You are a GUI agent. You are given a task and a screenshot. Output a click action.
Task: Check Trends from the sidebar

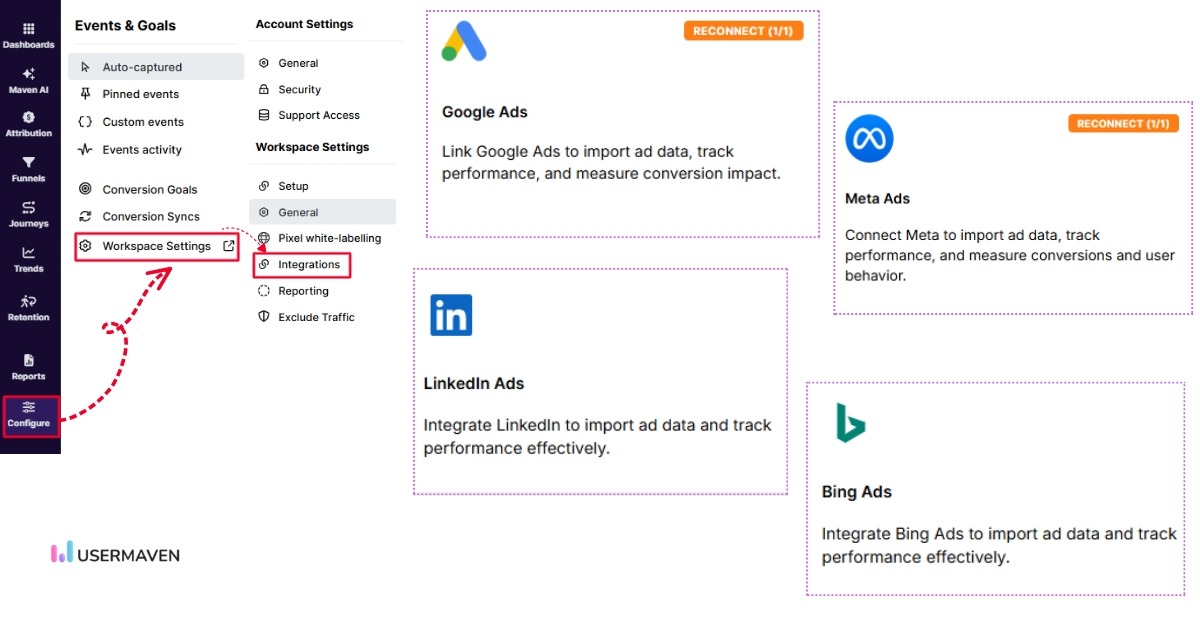coord(29,260)
